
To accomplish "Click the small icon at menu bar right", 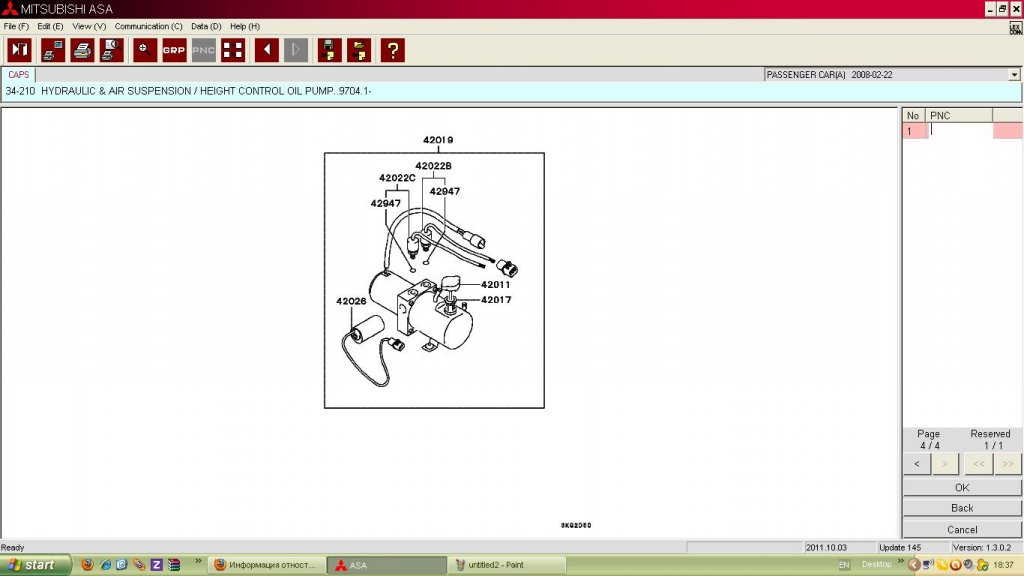I will click(1016, 27).
